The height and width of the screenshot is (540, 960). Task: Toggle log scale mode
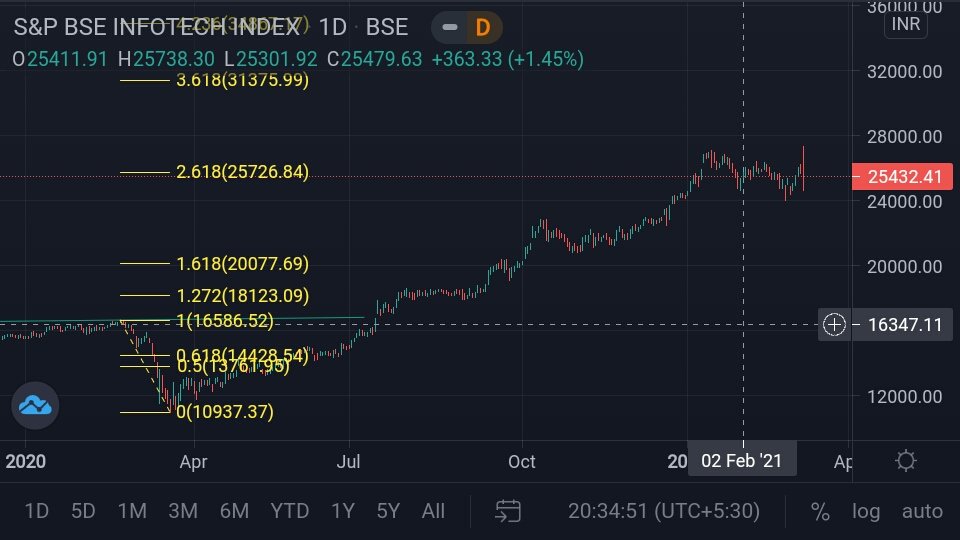click(x=866, y=511)
